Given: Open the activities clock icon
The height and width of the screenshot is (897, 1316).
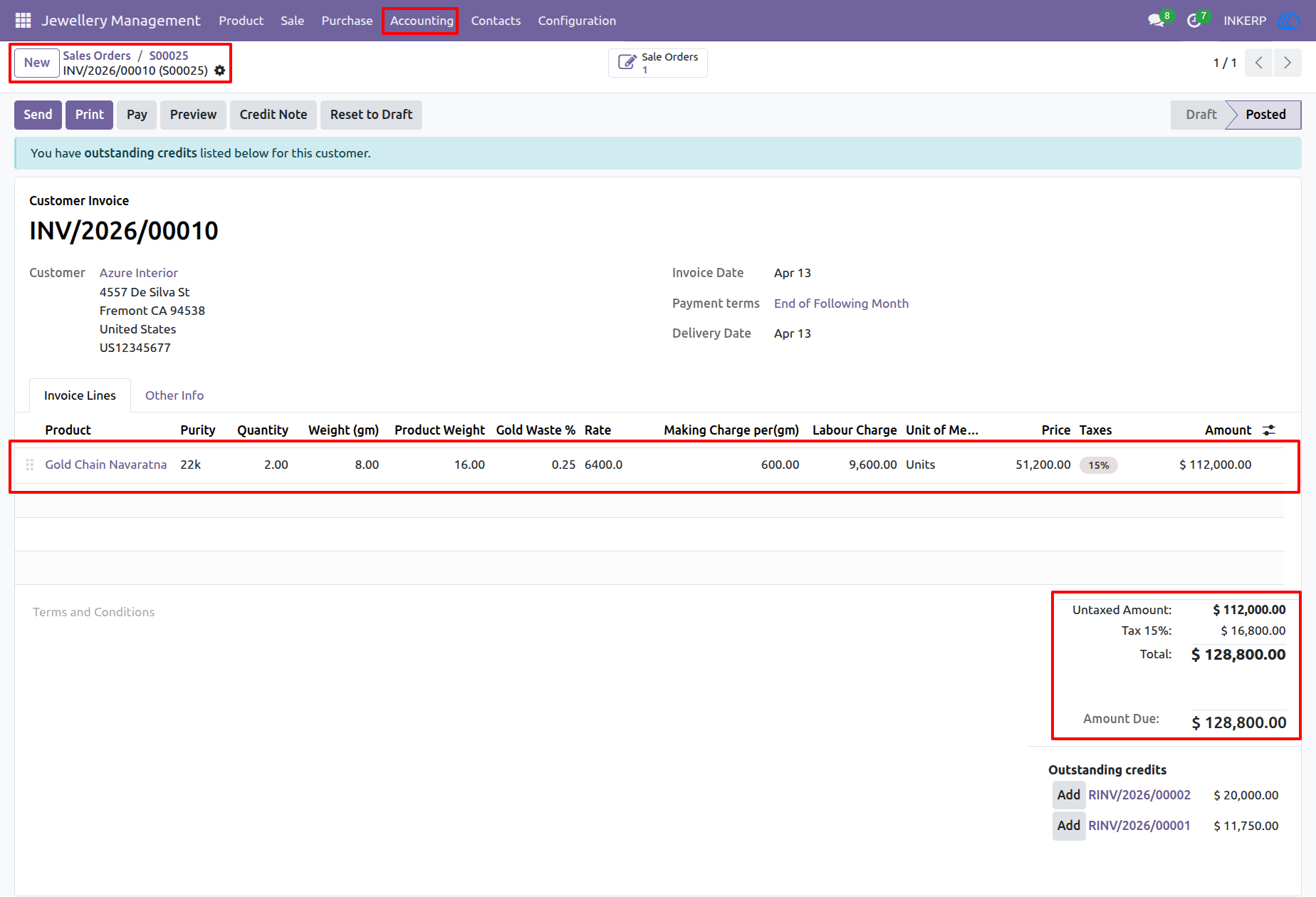Looking at the screenshot, I should tap(1194, 21).
